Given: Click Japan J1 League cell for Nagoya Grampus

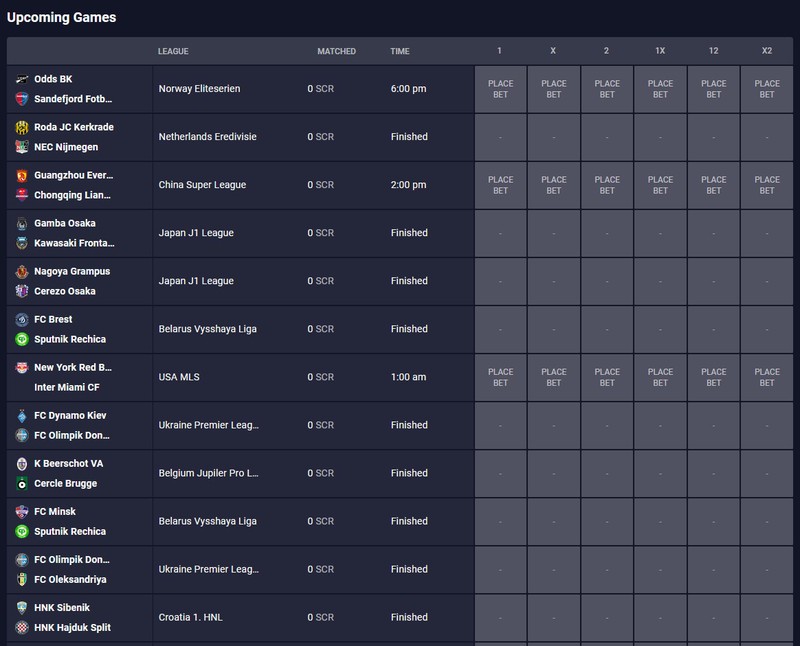Looking at the screenshot, I should (x=196, y=281).
